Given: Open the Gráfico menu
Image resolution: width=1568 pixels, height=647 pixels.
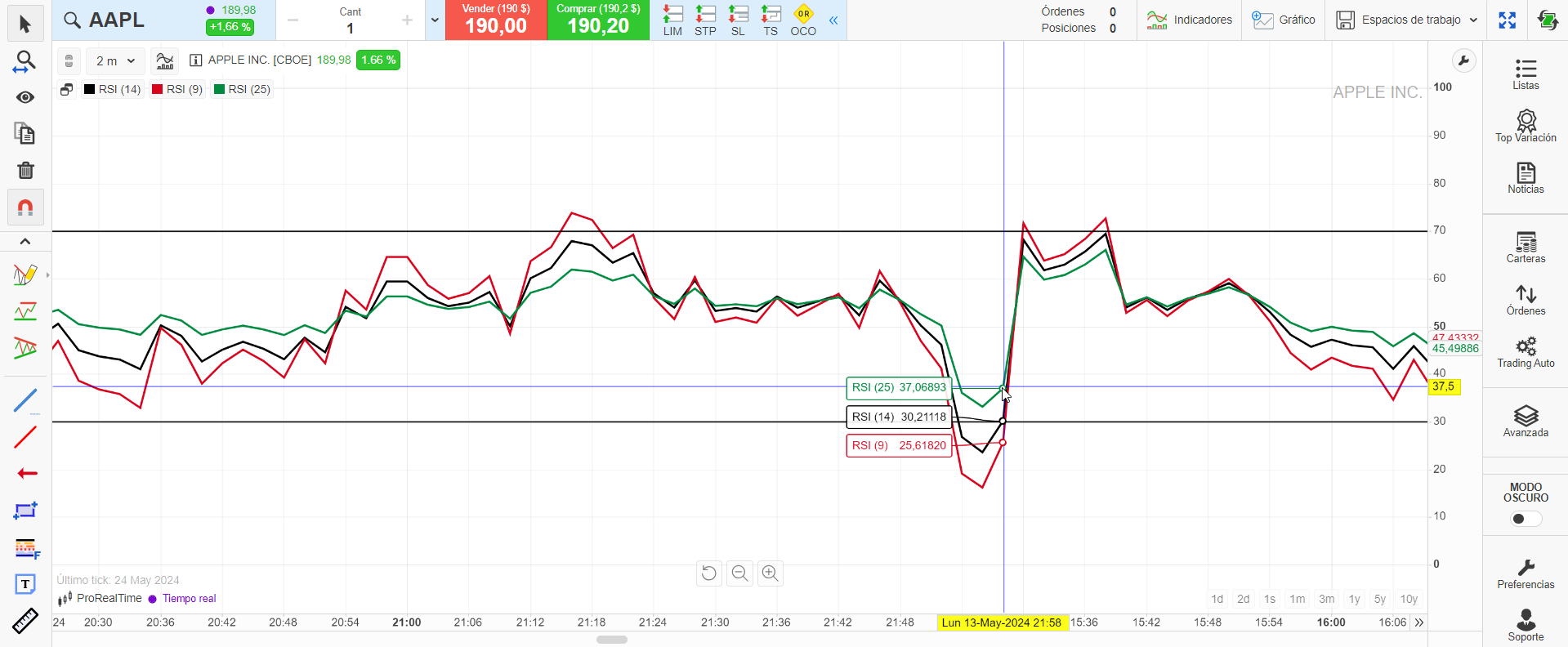Looking at the screenshot, I should [x=1283, y=20].
